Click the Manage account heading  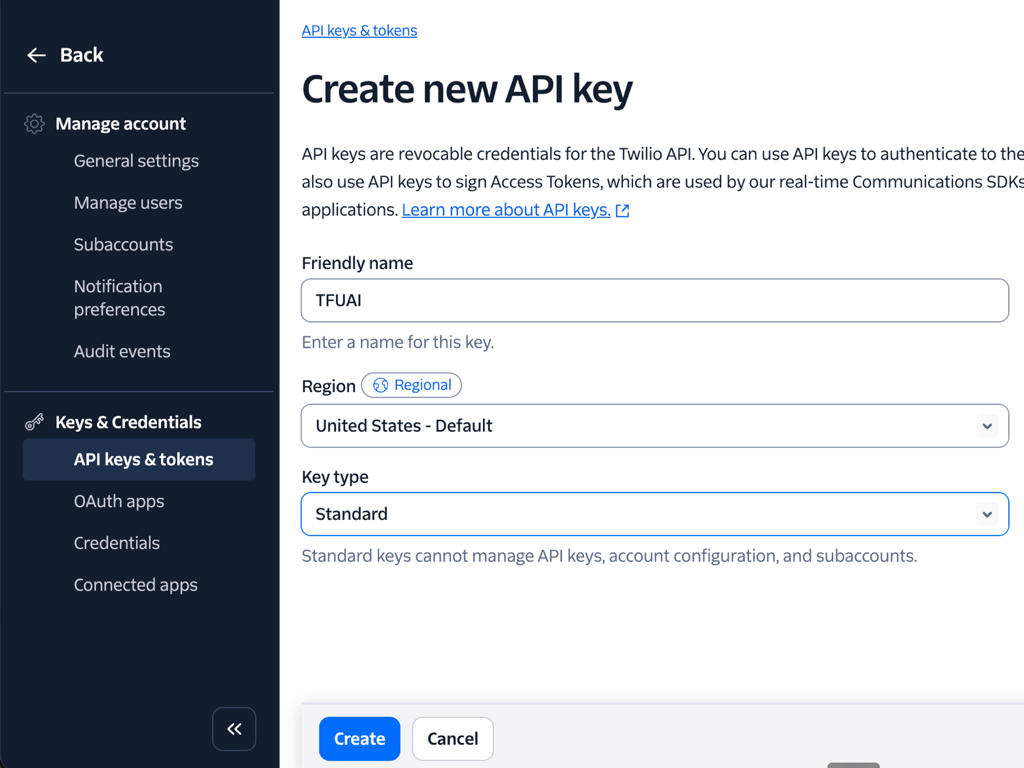click(x=121, y=123)
